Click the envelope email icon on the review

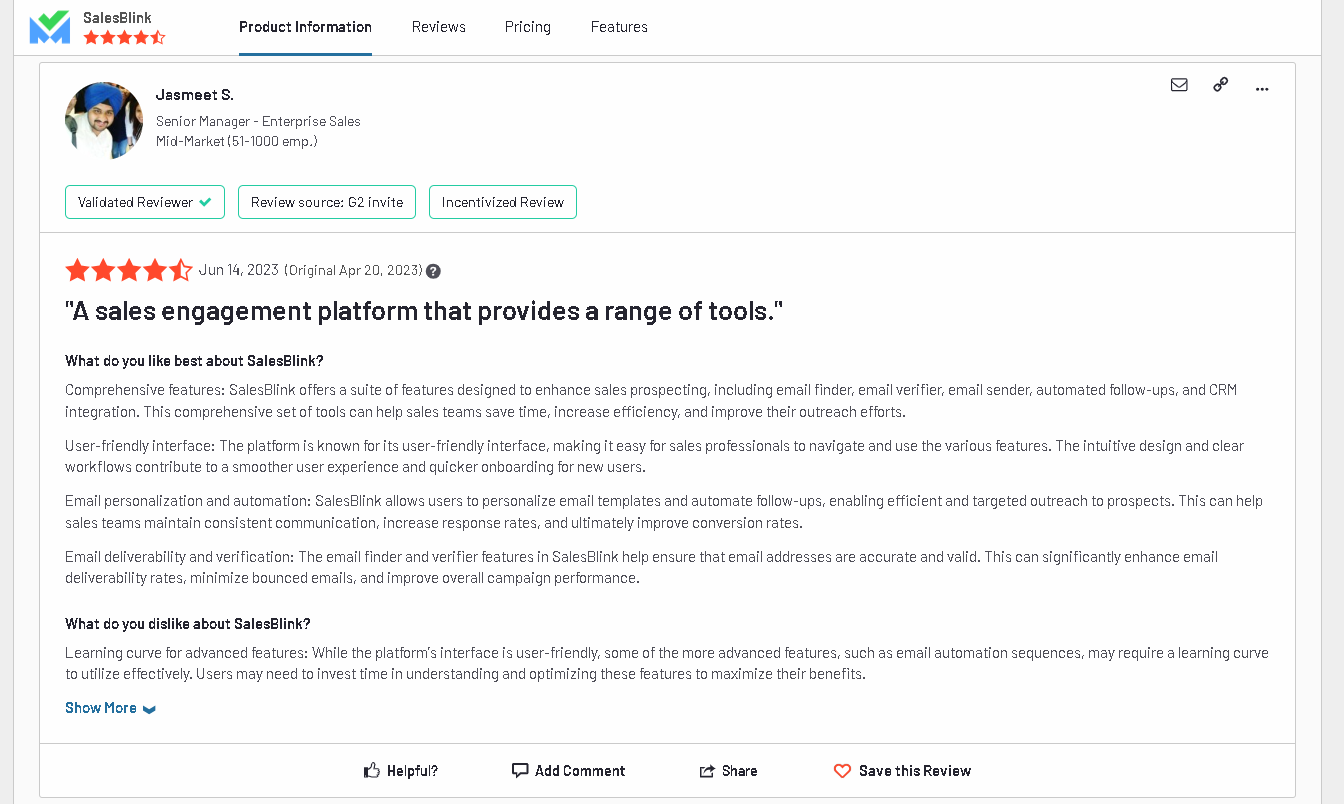[1179, 85]
